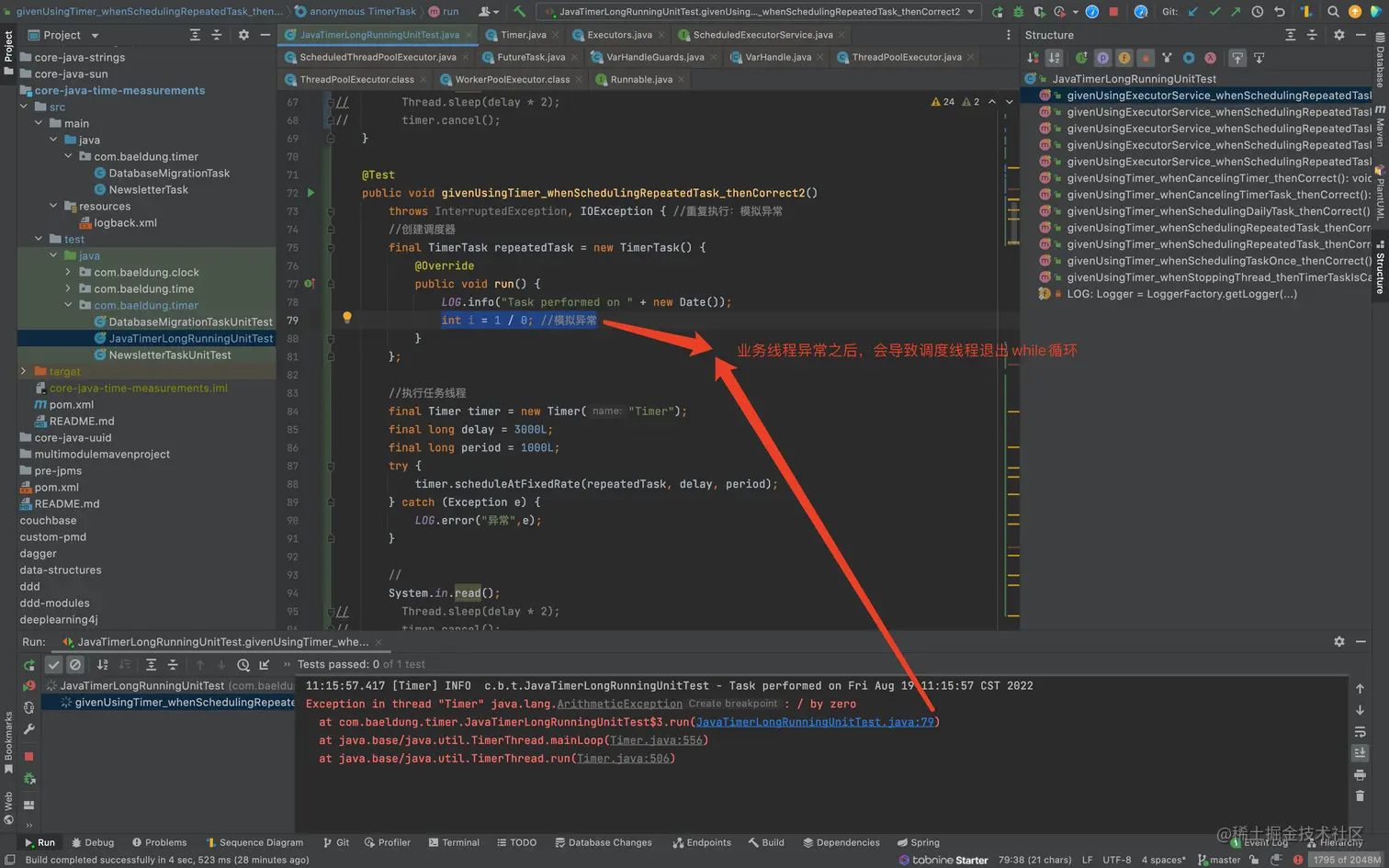Image resolution: width=1389 pixels, height=868 pixels.
Task: Toggle Show Passed tests checkmark button
Action: (54, 664)
